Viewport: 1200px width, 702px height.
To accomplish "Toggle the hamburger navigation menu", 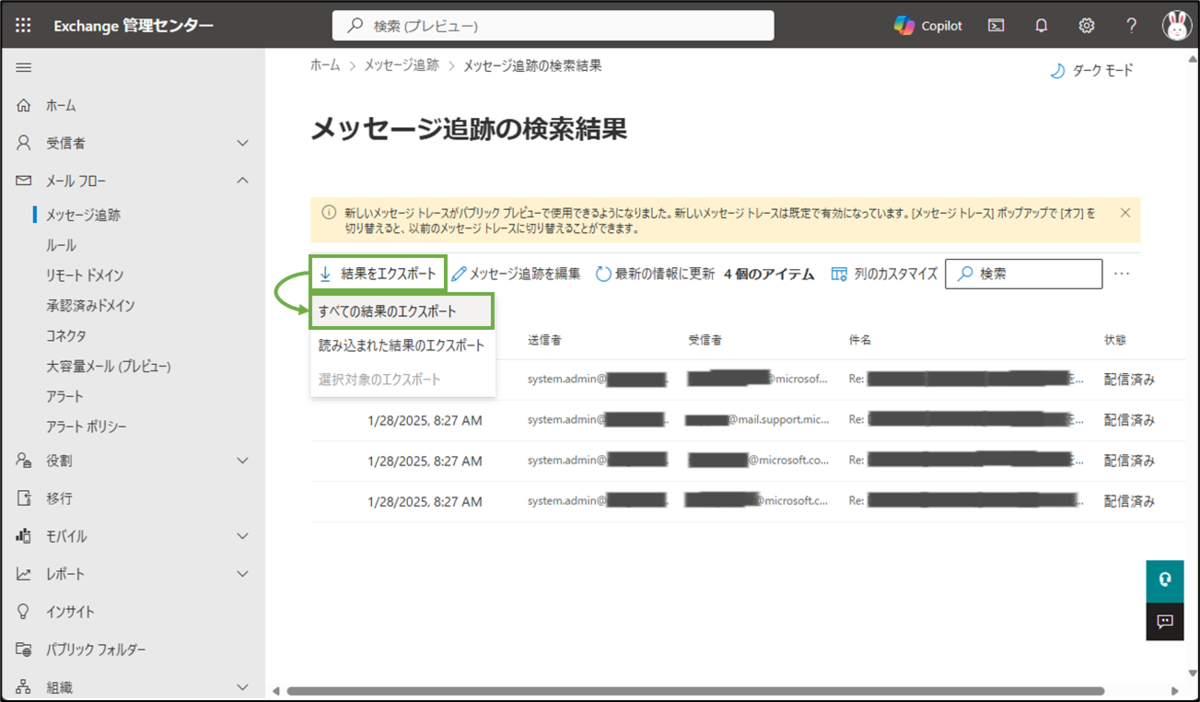I will (x=24, y=67).
